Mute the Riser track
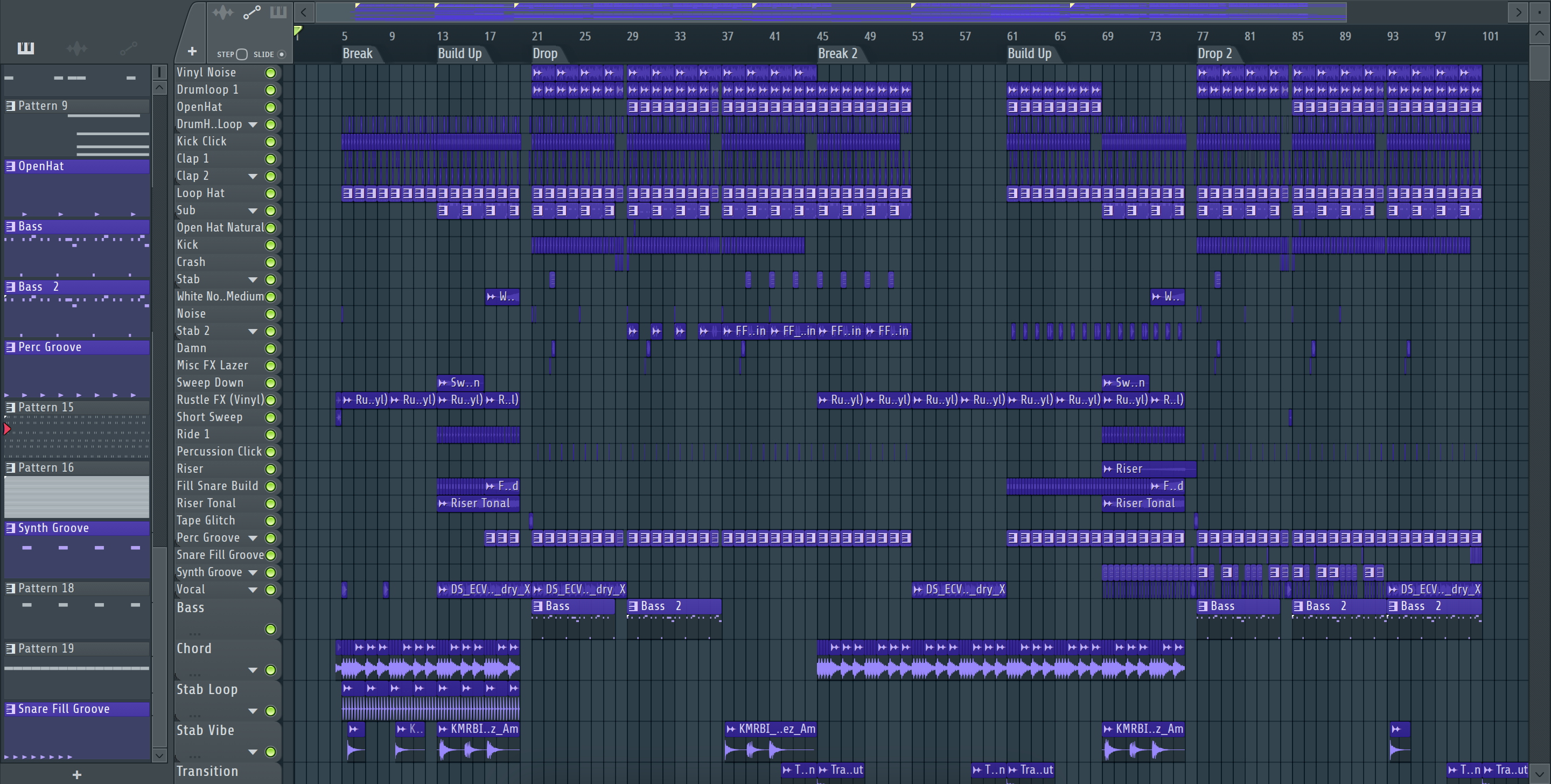 271,469
